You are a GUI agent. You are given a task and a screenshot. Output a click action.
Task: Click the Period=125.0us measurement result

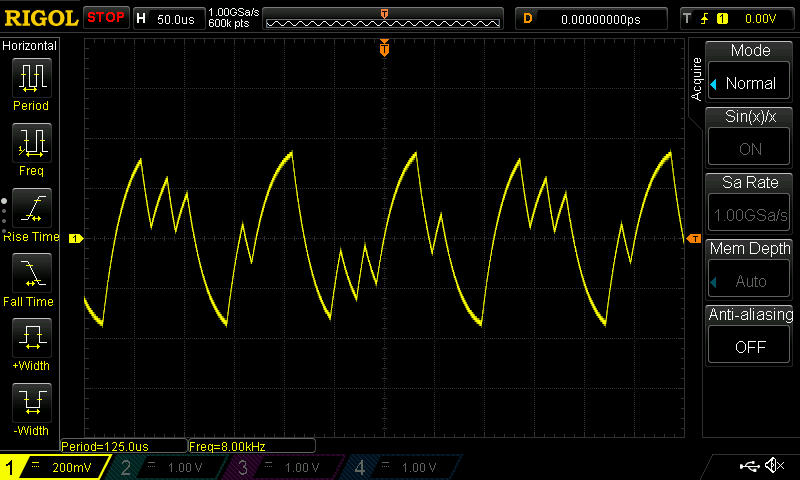pyautogui.click(x=123, y=446)
